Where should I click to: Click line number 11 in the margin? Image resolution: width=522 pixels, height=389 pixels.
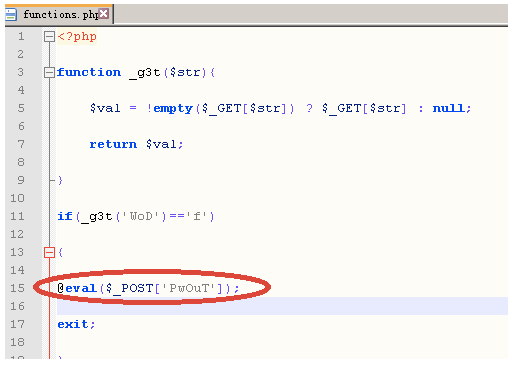(17, 216)
